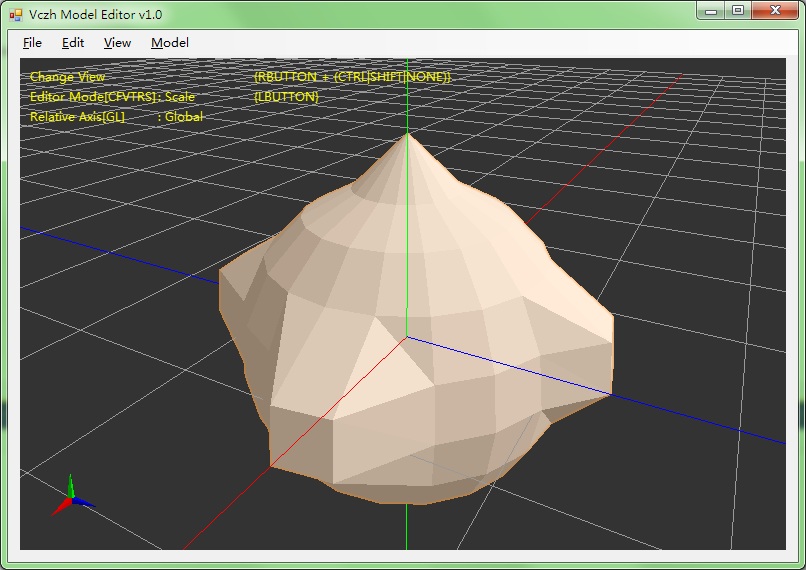Maximize the Model Editor window
The height and width of the screenshot is (570, 806).
tap(738, 11)
